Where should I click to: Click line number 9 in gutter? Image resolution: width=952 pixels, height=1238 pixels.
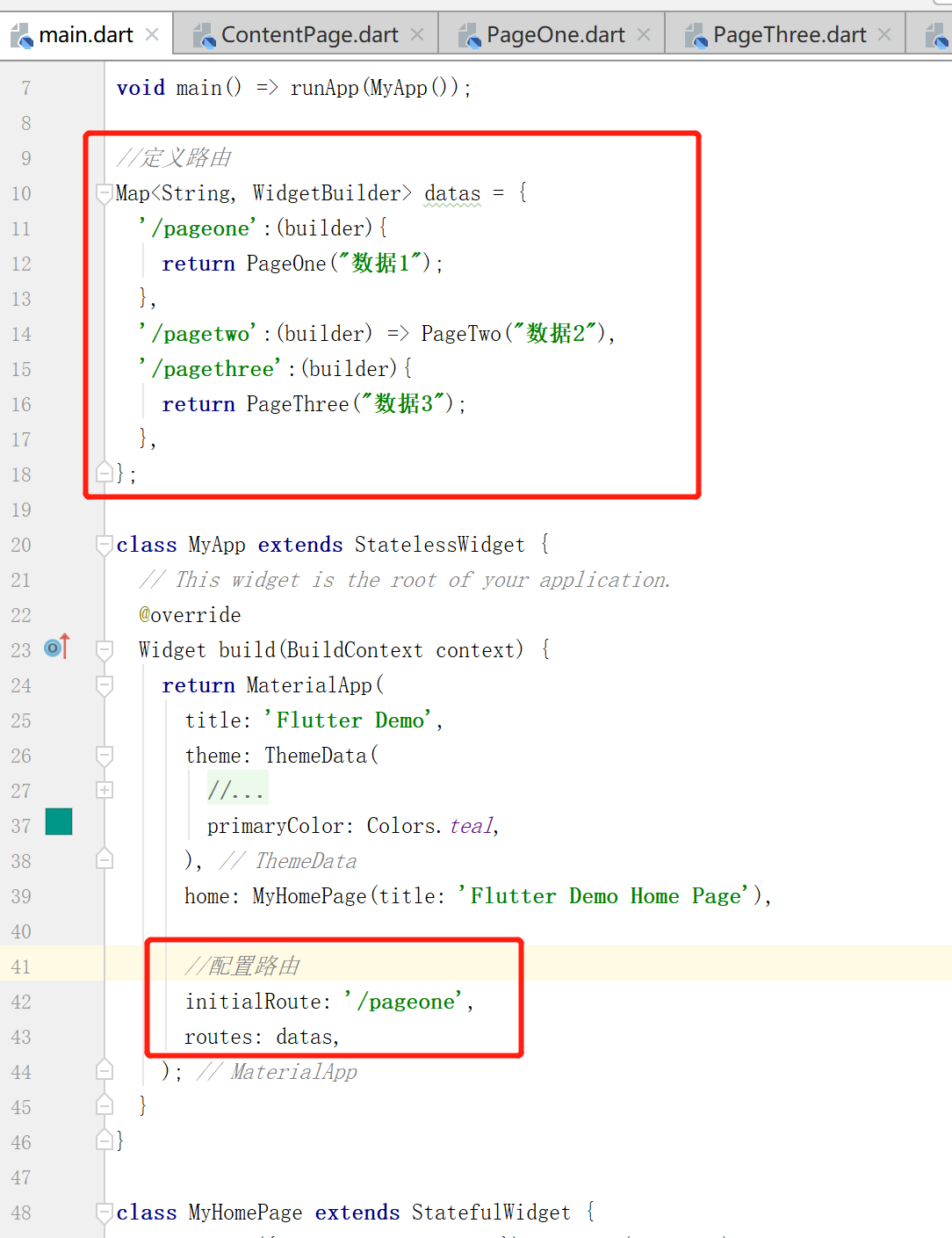25,158
